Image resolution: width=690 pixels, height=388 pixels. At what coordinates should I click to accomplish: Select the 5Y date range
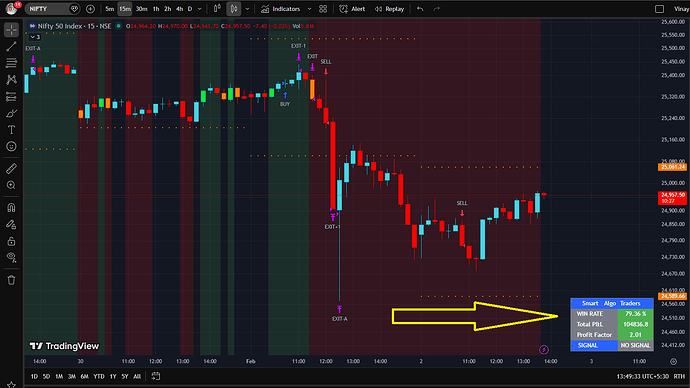(125, 377)
